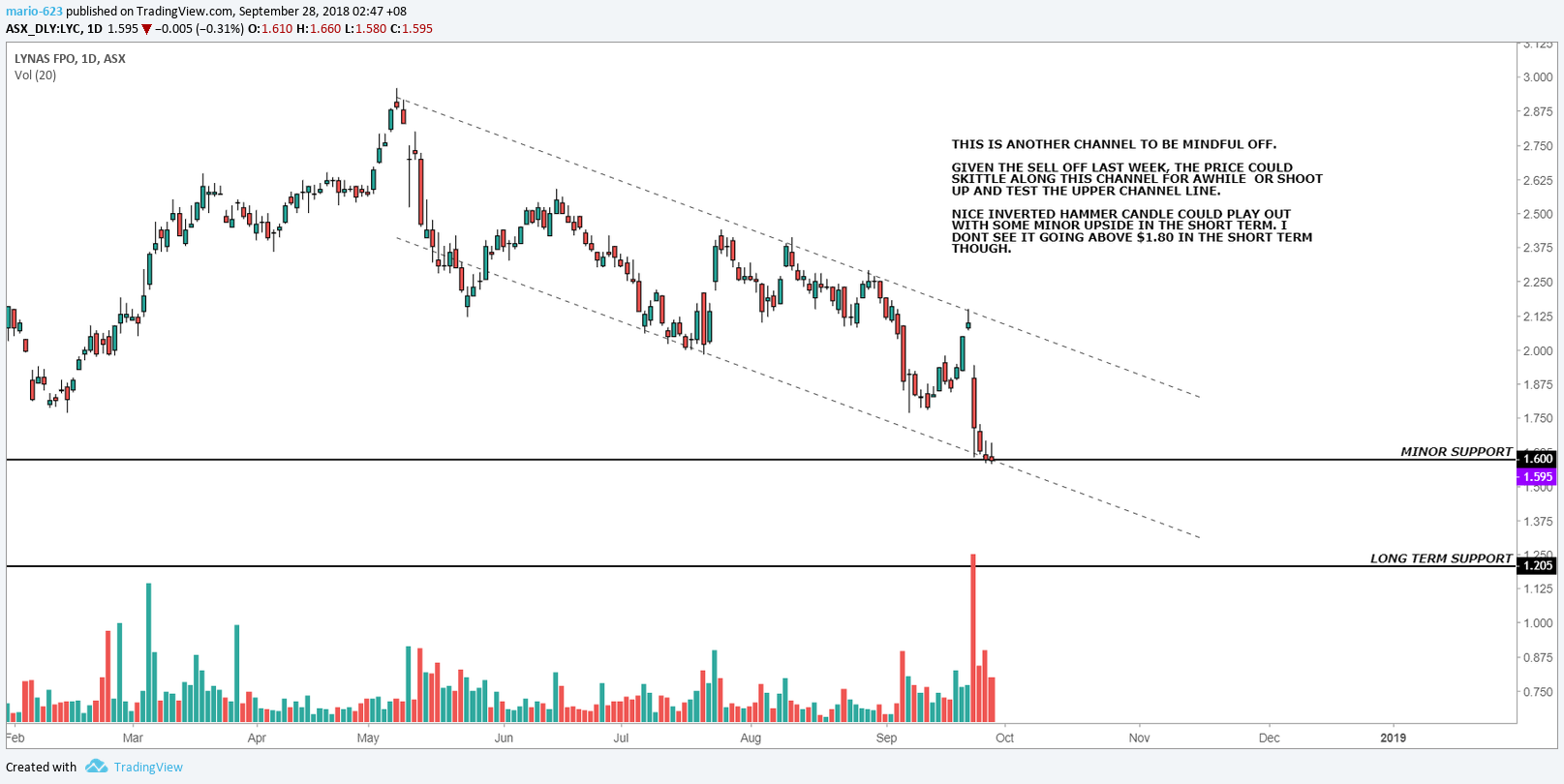Select the 1.205 long term support price label
The image size is (1564, 784).
[x=1538, y=566]
